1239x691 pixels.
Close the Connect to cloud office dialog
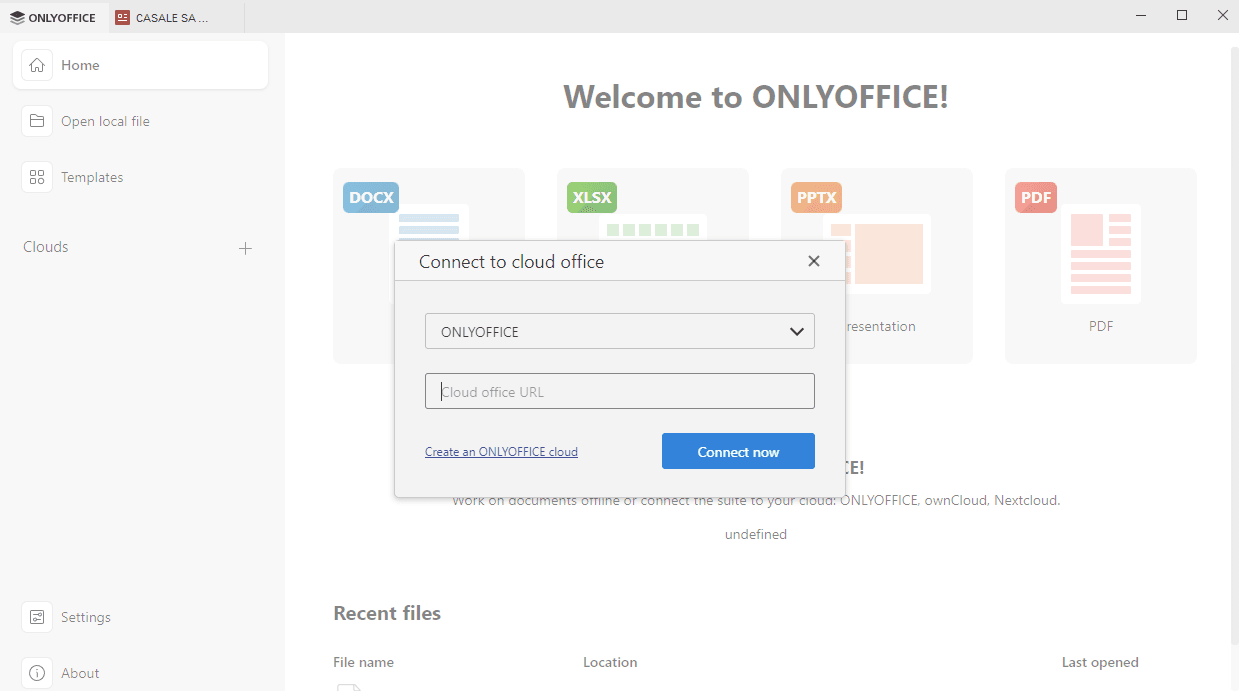tap(814, 261)
